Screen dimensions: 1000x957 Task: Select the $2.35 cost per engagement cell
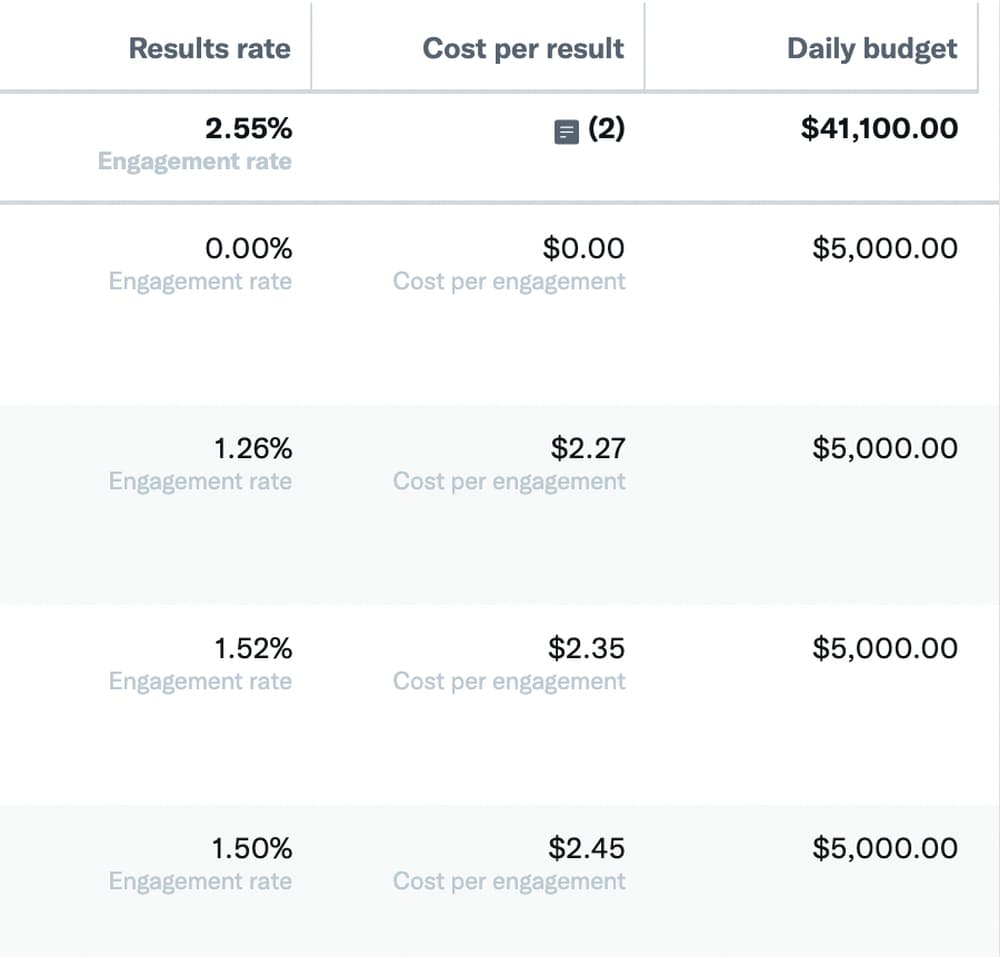(586, 648)
